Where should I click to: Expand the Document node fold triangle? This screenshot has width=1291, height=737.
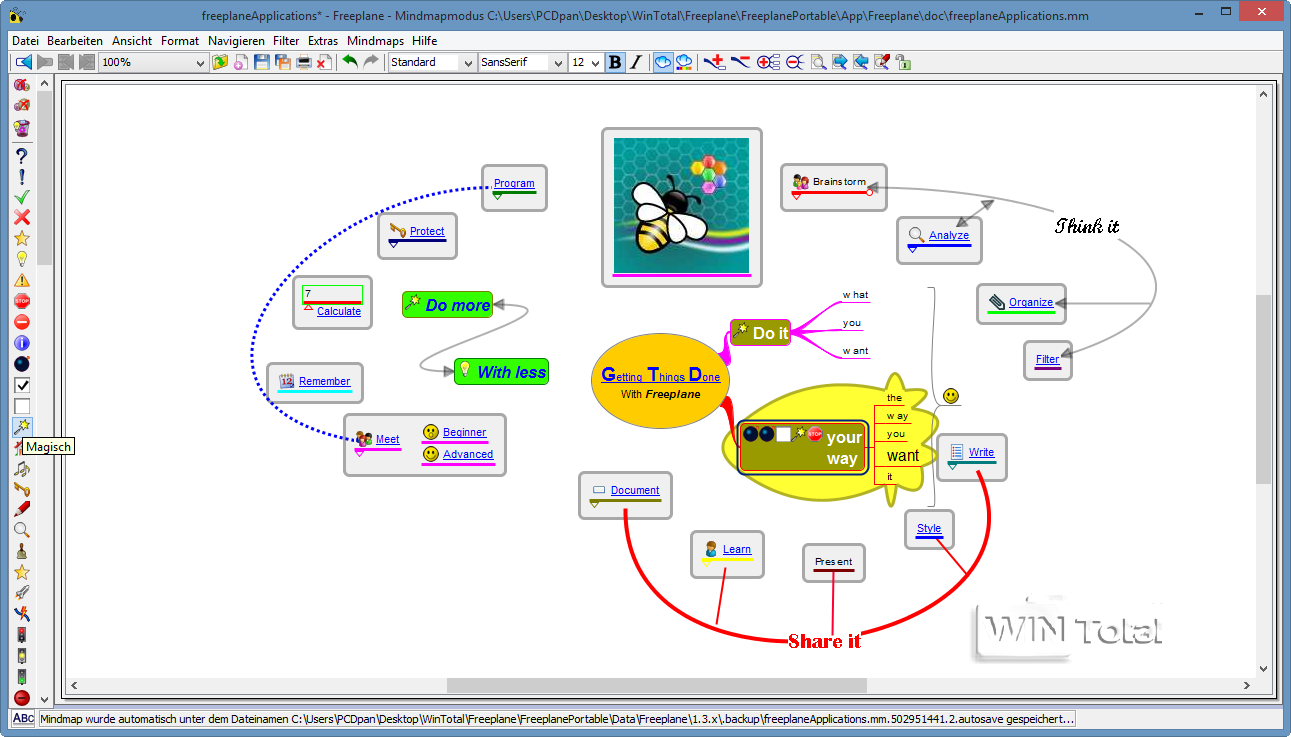[x=594, y=503]
